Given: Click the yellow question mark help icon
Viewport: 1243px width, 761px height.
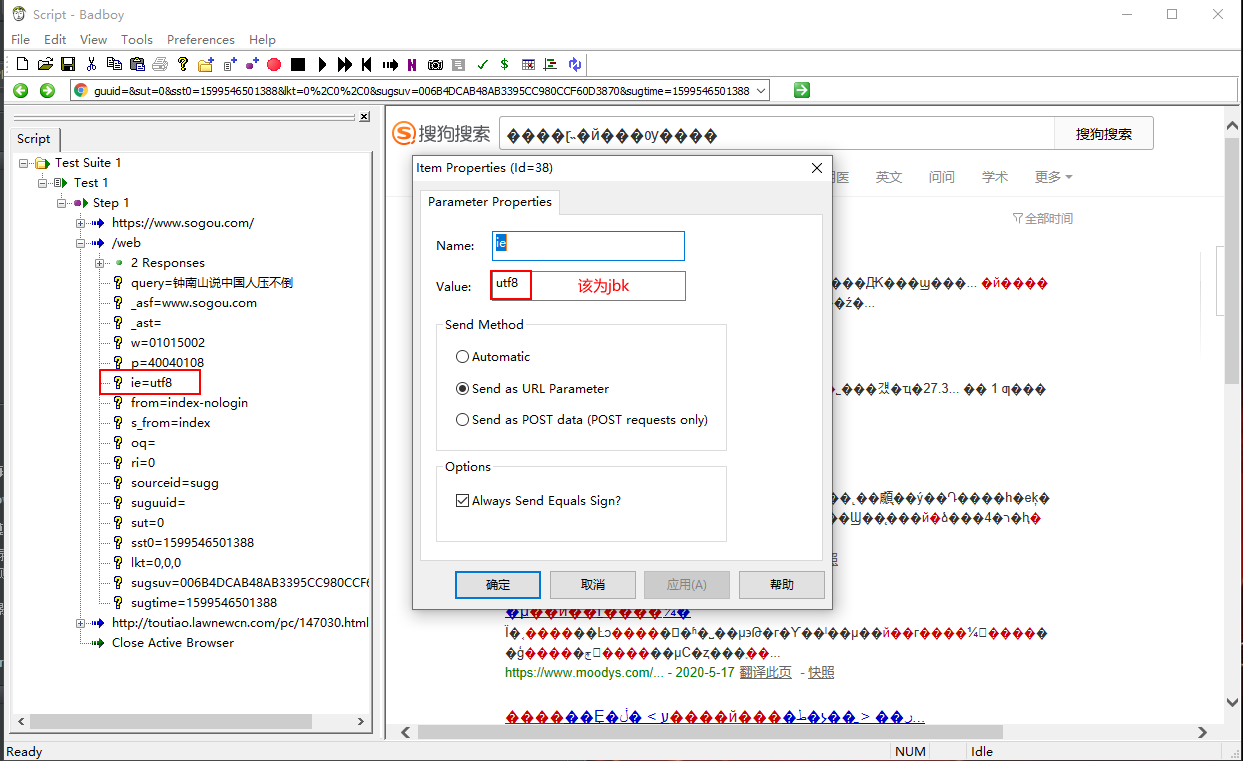Looking at the screenshot, I should [182, 64].
